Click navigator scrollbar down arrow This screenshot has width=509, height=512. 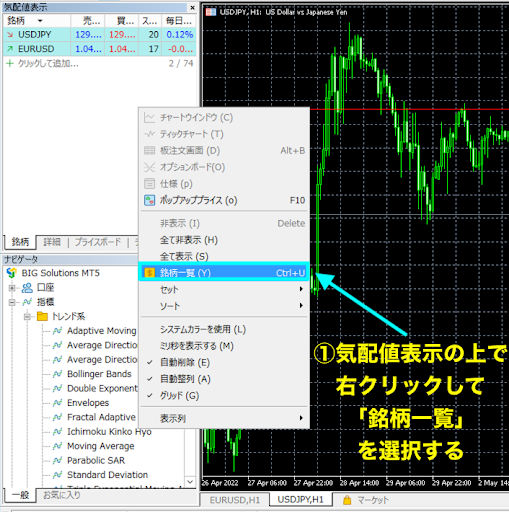click(190, 482)
